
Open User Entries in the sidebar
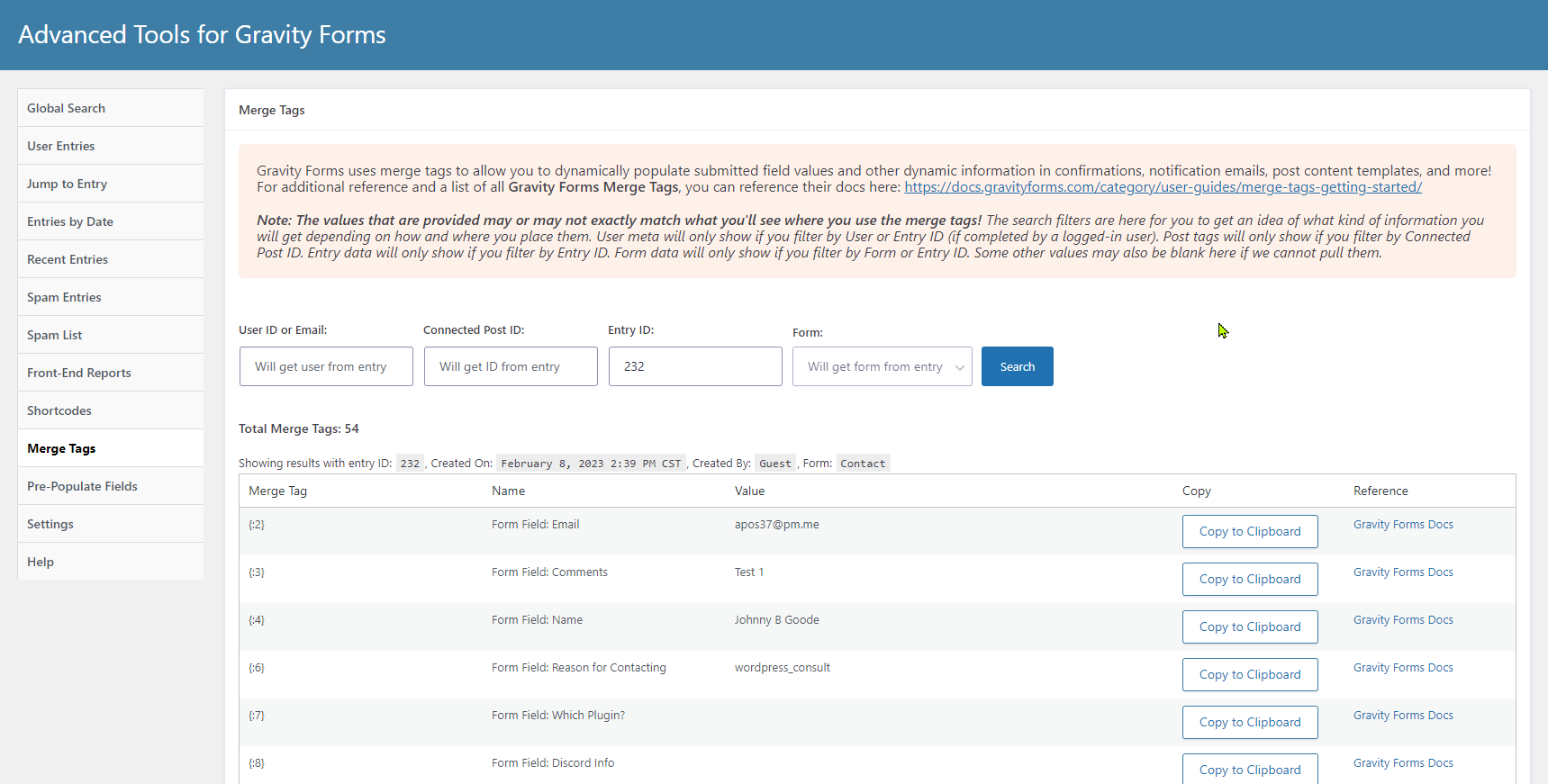pyautogui.click(x=110, y=146)
